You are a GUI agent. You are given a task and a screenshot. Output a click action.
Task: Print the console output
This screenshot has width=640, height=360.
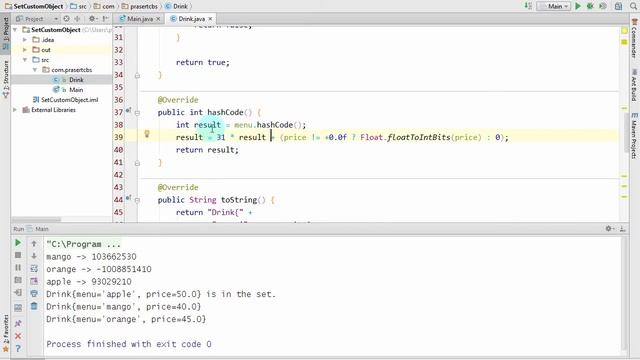(34, 293)
